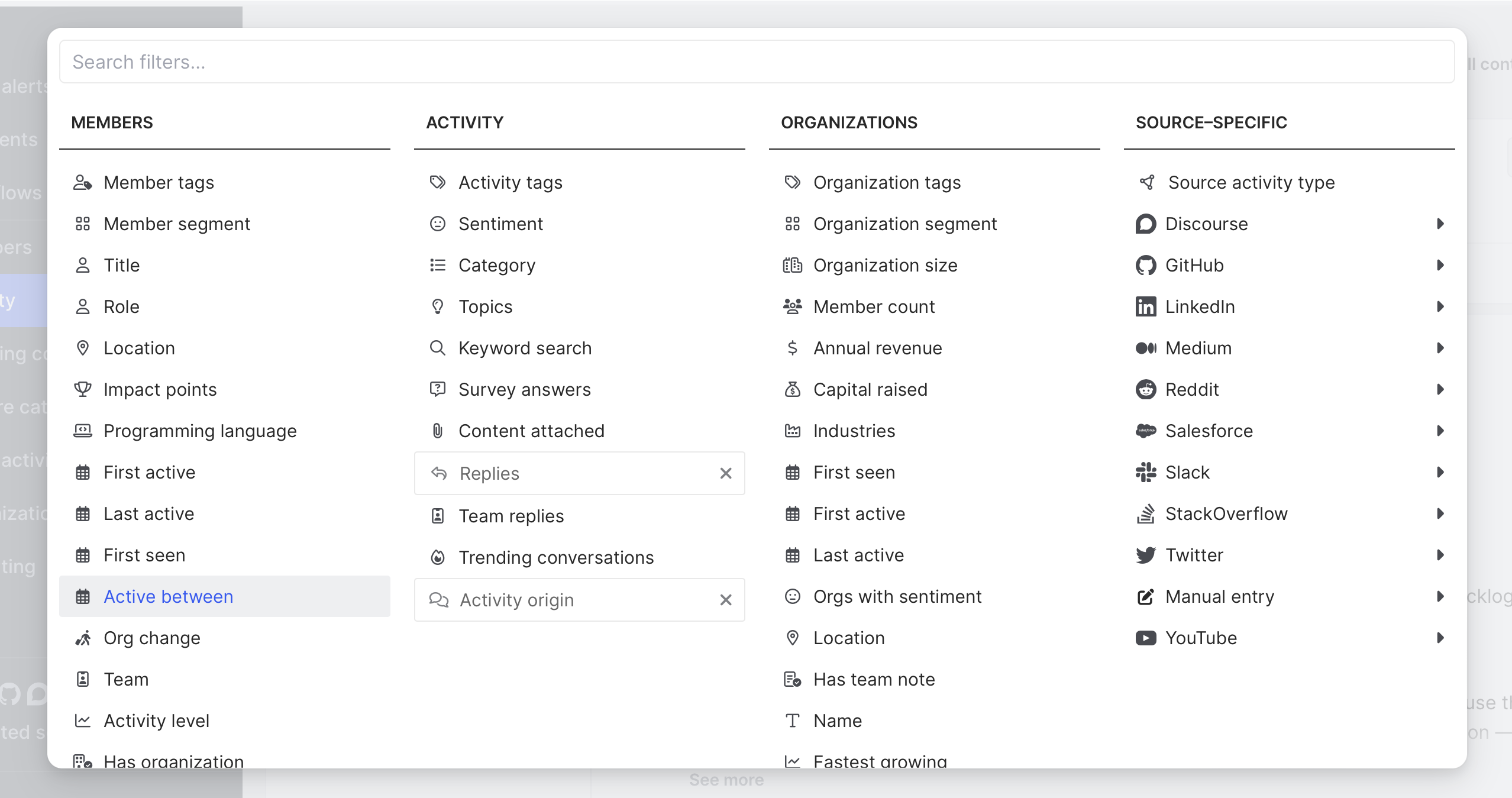Select the Active between filter
Viewport: 1512px width, 798px height.
tap(169, 597)
